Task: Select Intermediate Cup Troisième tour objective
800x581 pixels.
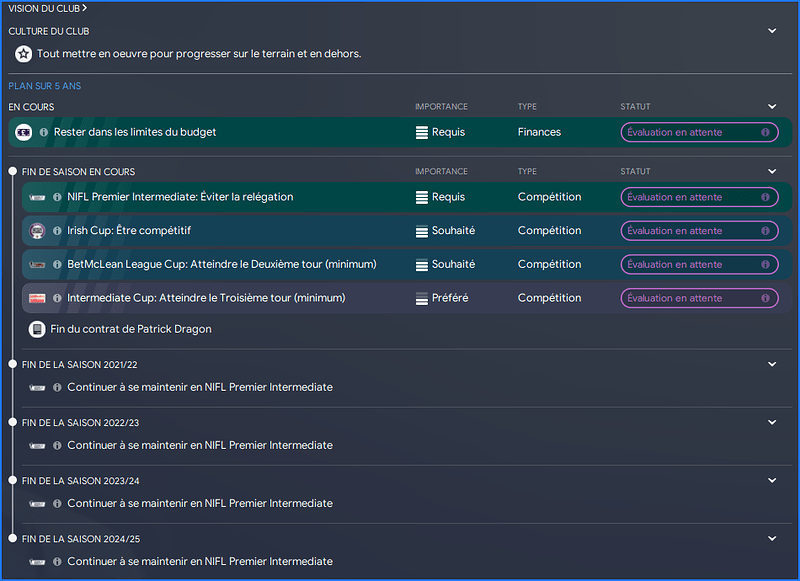Action: [x=206, y=298]
